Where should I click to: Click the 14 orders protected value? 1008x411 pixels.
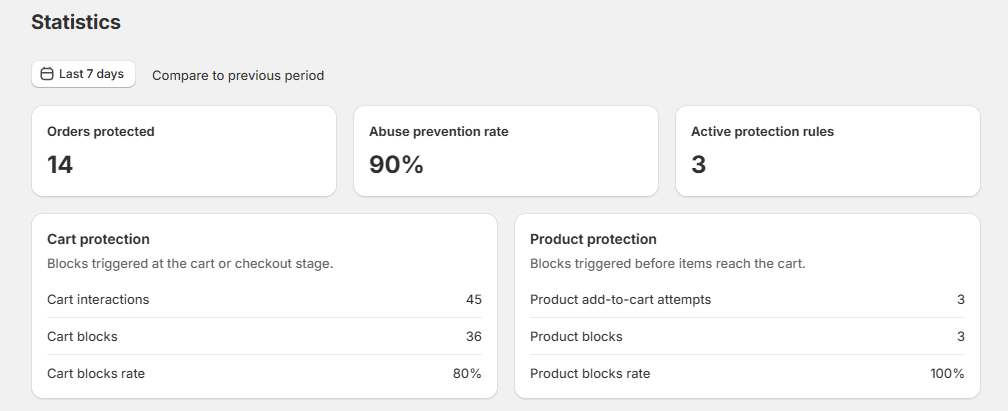click(x=60, y=164)
